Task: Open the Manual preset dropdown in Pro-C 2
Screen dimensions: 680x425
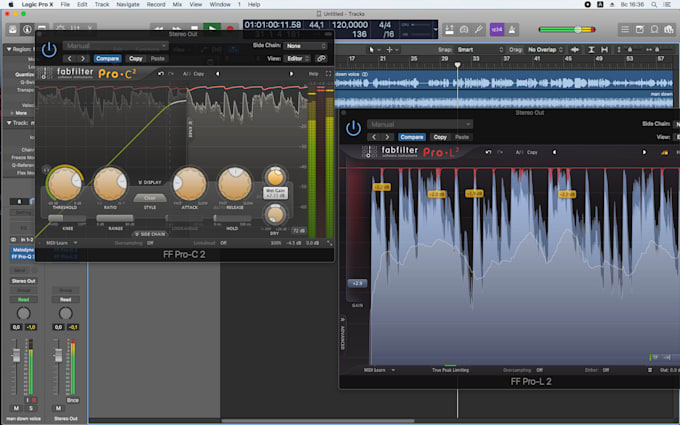Action: 115,46
